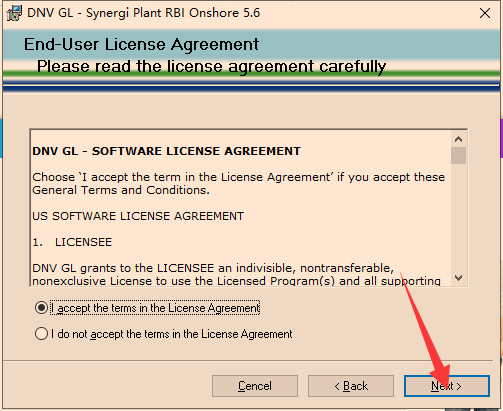Image resolution: width=503 pixels, height=411 pixels.
Task: Click the Cancel button
Action: tap(255, 386)
